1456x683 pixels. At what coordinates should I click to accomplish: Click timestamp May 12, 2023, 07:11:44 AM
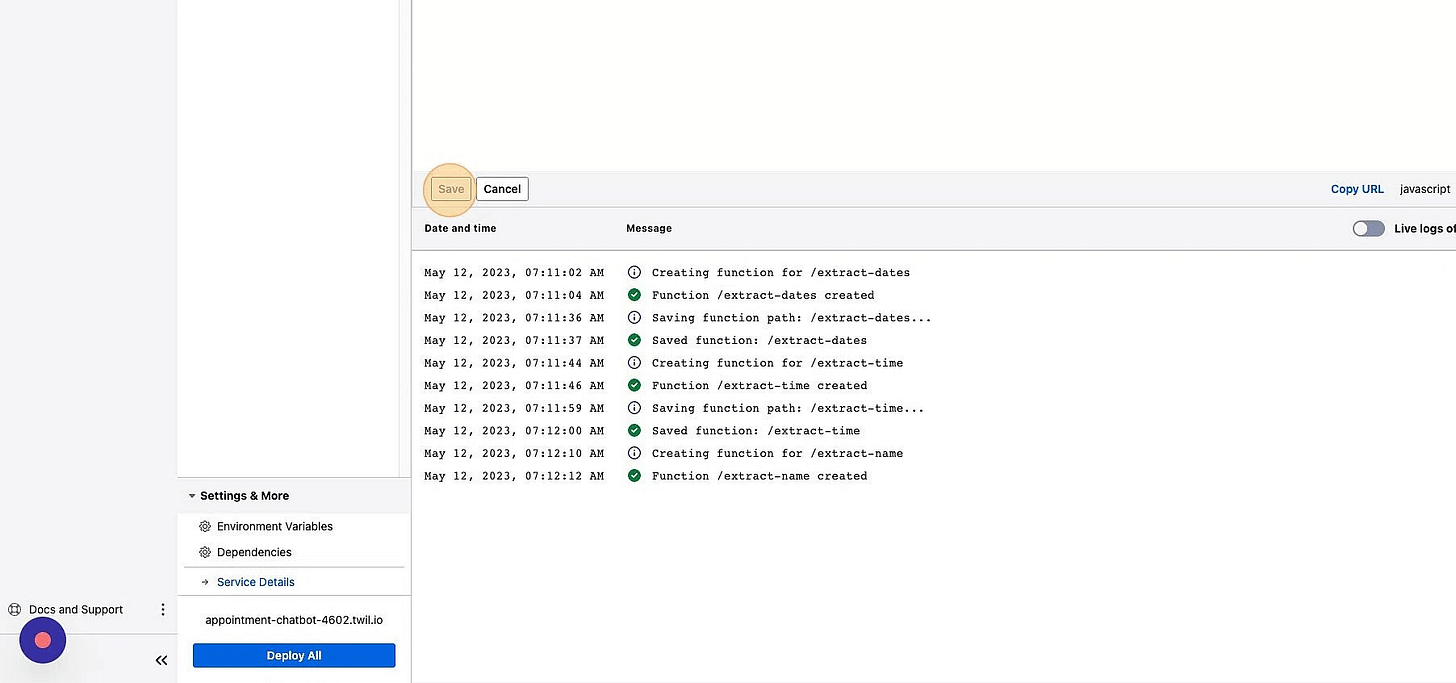point(514,362)
